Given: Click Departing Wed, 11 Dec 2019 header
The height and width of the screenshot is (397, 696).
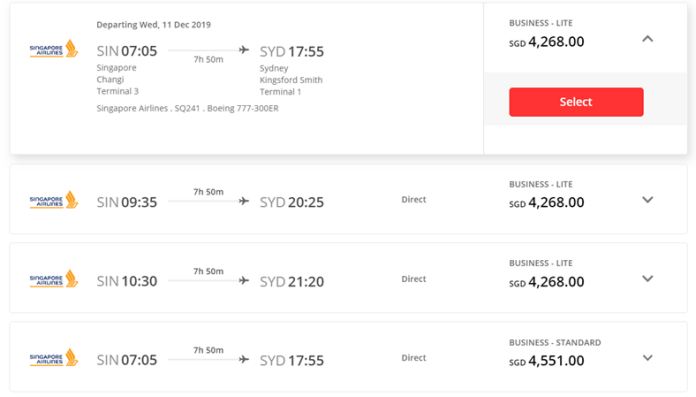Looking at the screenshot, I should click(x=154, y=25).
